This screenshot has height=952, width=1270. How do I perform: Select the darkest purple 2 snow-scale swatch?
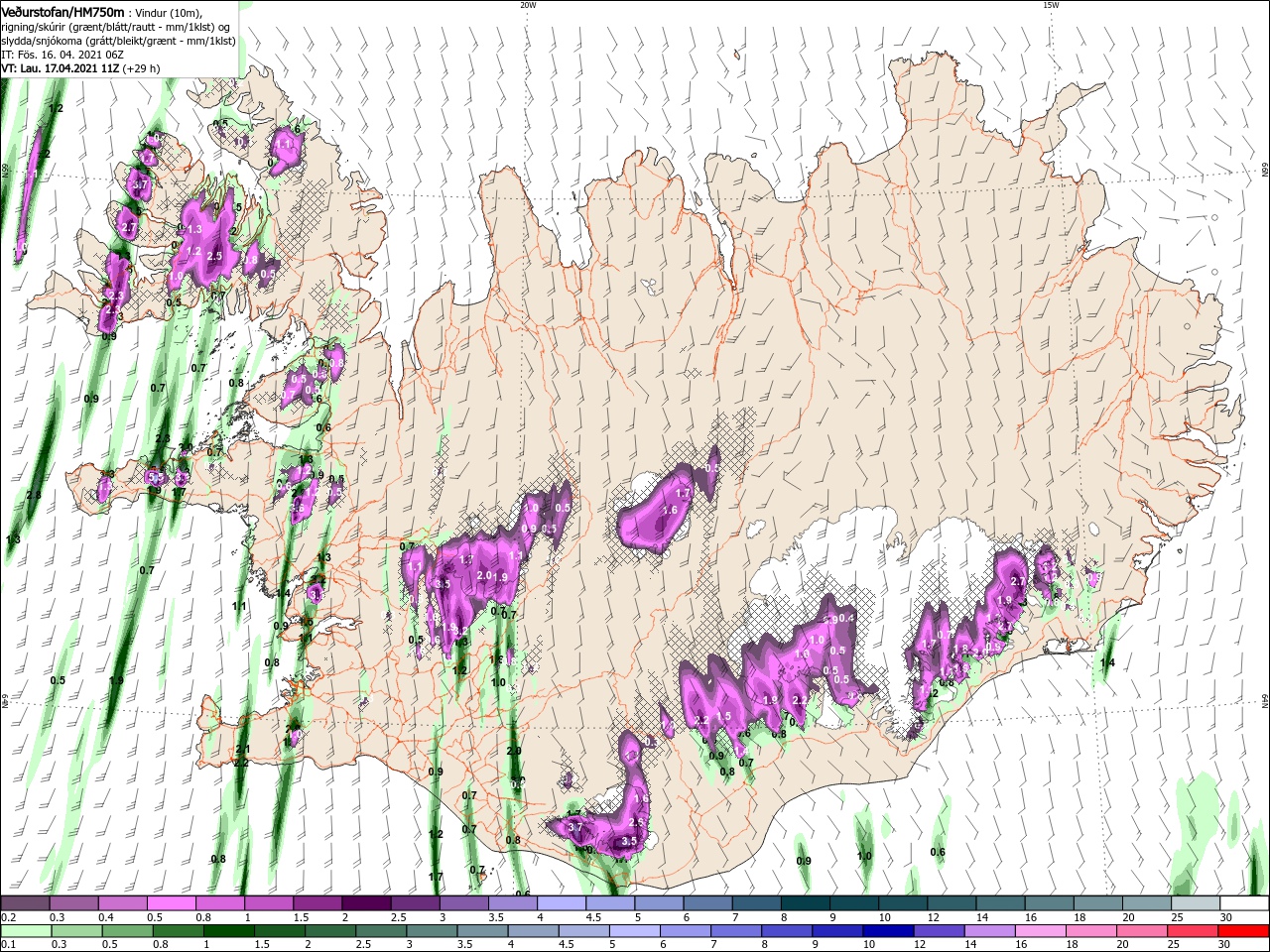pyautogui.click(x=366, y=903)
